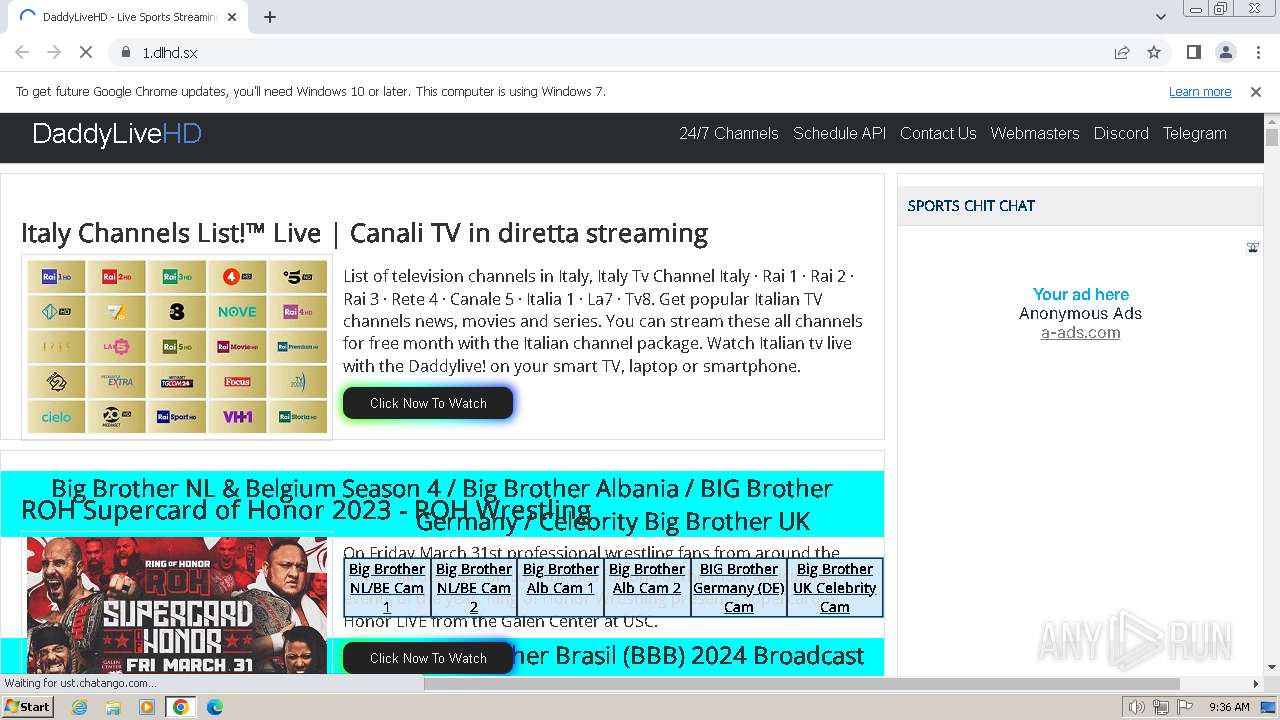Open Big Brother NL/BE Cam 2
Image resolution: width=1280 pixels, height=720 pixels.
[474, 588]
